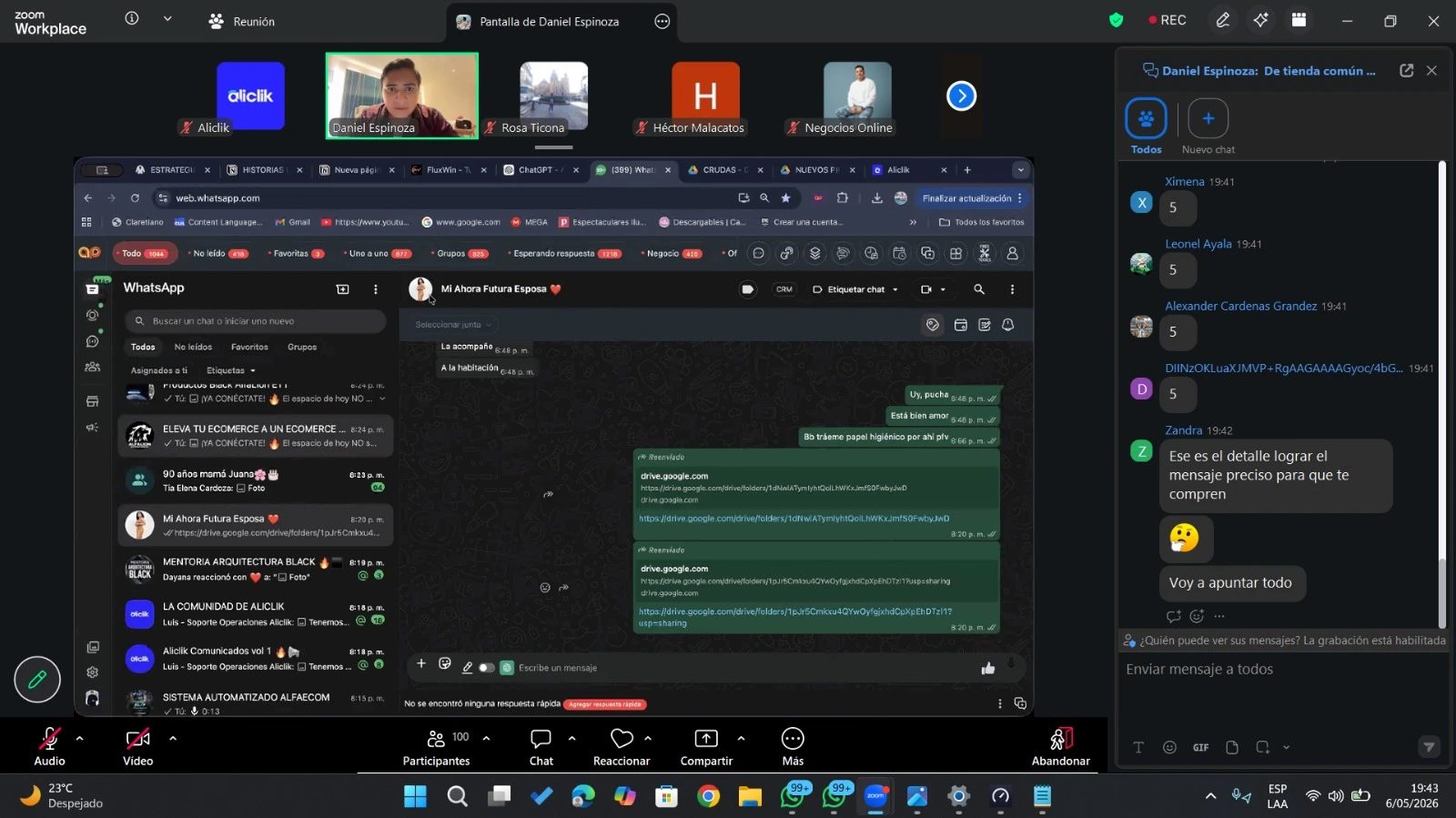Start Nuevo chat with plus button
The image size is (1456, 818).
pos(1208,126)
